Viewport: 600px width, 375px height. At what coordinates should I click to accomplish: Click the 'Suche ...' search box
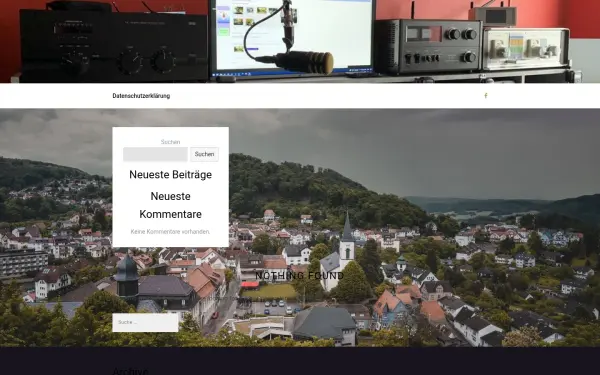point(145,323)
